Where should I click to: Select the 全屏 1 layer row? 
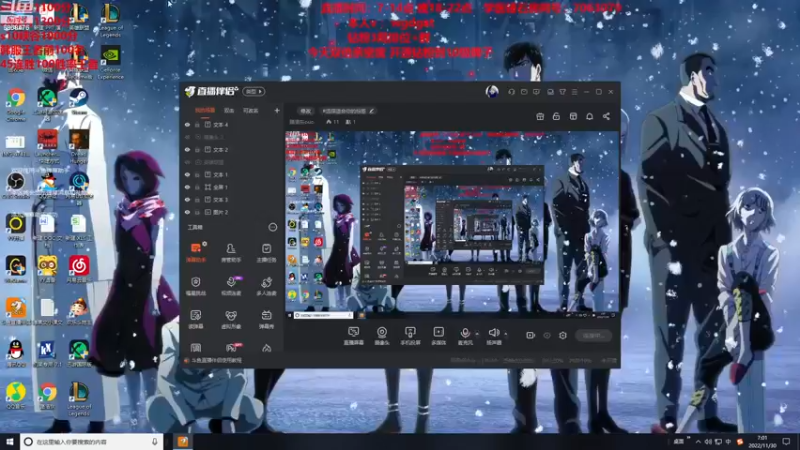tap(232, 187)
